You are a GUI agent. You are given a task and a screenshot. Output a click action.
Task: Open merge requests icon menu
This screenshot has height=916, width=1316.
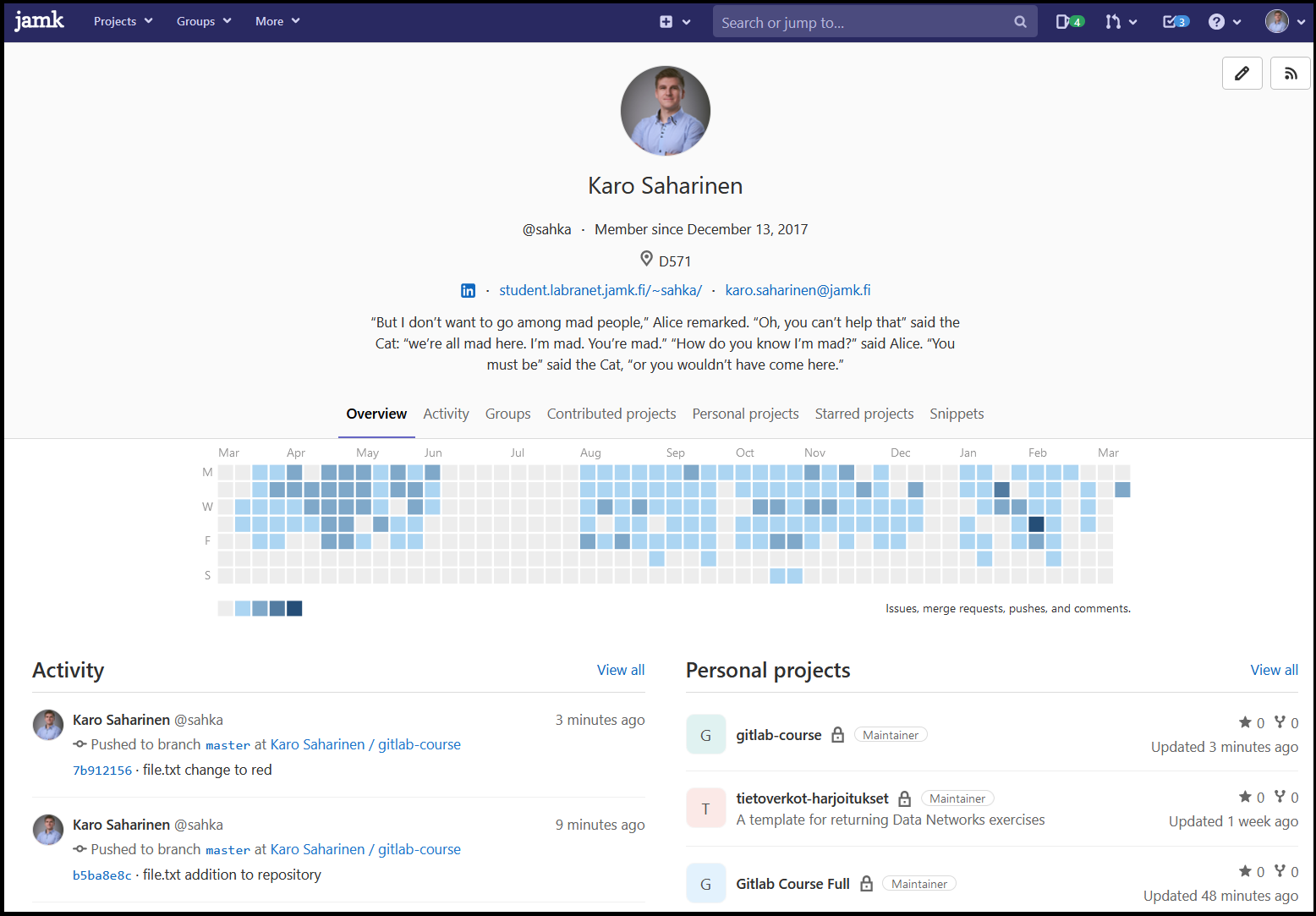[1121, 22]
